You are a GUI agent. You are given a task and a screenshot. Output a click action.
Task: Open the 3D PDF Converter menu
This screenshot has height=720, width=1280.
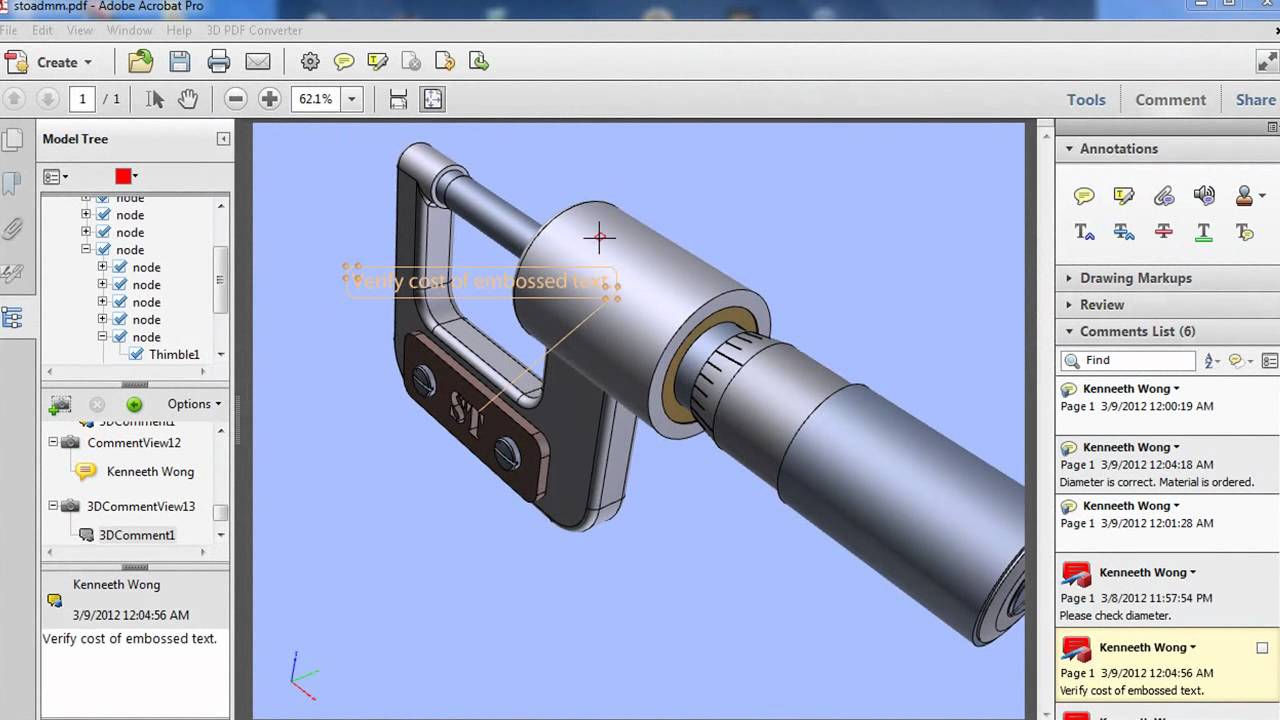pos(254,30)
